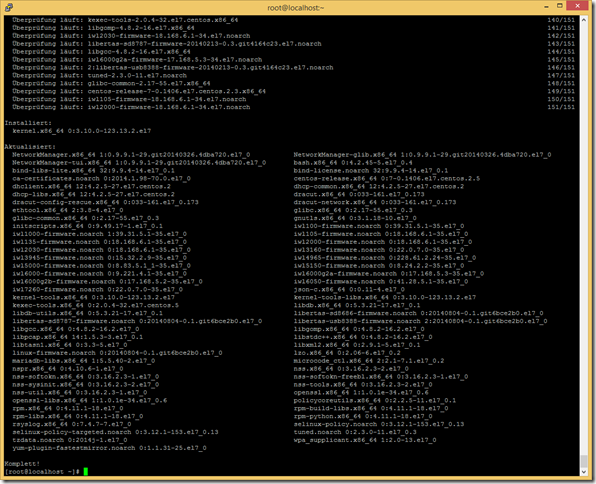
Task: Click the tuned.noarch updated entry
Action: click(x=355, y=432)
